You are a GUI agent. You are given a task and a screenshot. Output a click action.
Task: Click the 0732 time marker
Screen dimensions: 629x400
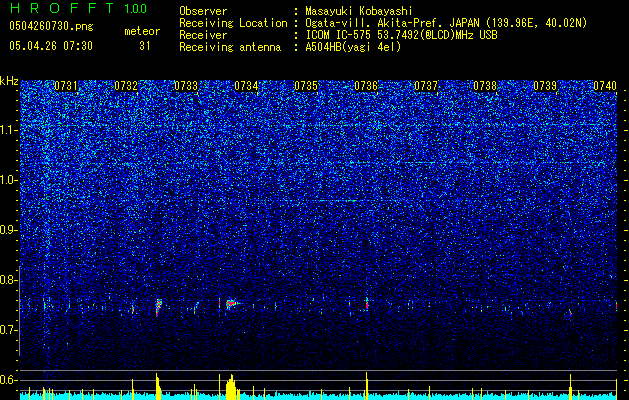tap(126, 86)
